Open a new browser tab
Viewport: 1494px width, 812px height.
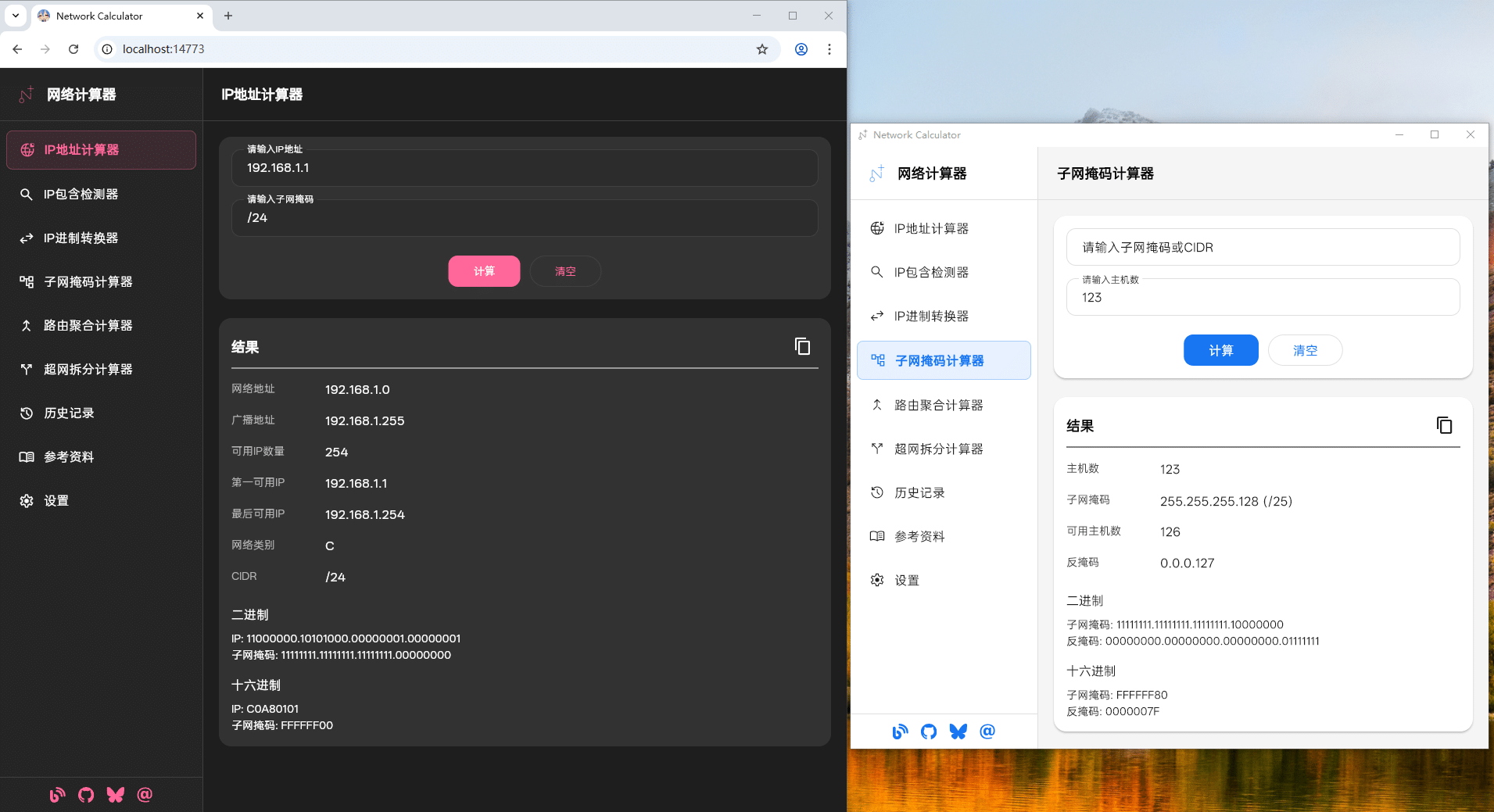coord(228,16)
